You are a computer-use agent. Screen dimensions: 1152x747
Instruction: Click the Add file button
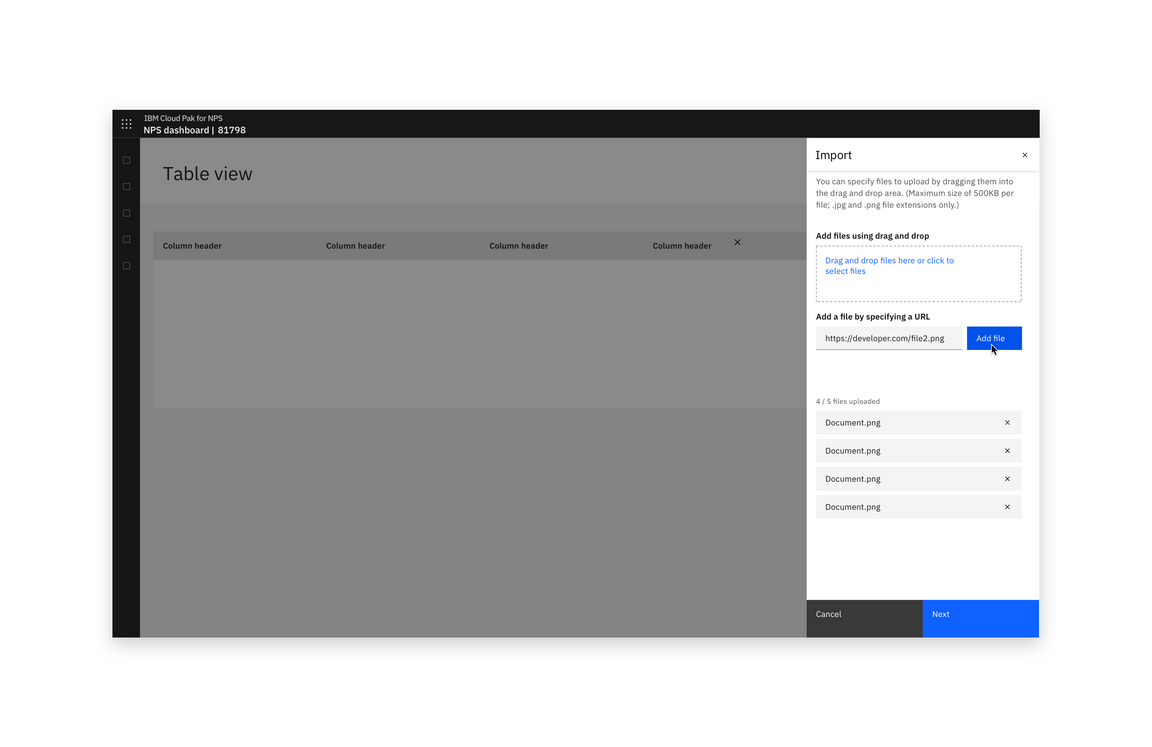point(993,338)
